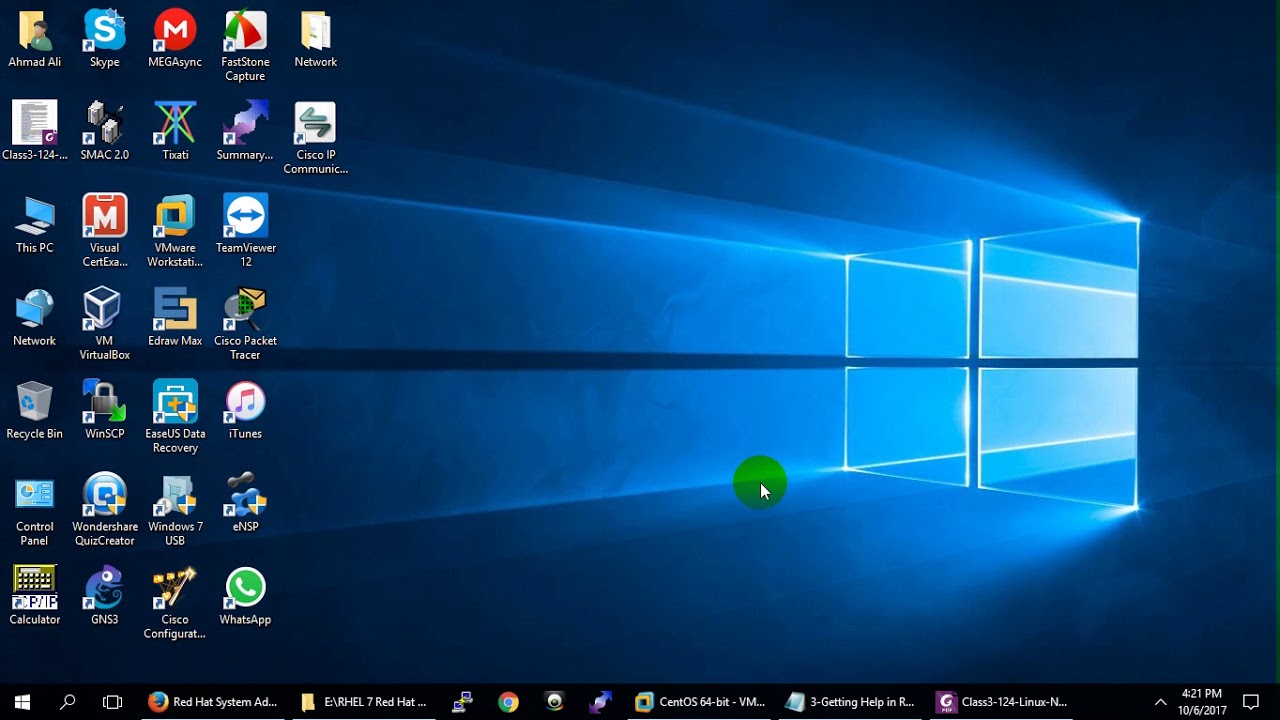Screen dimensions: 1280x720
Task: Switch to Class3-124-Linux-N... PDF window
Action: pos(1001,702)
